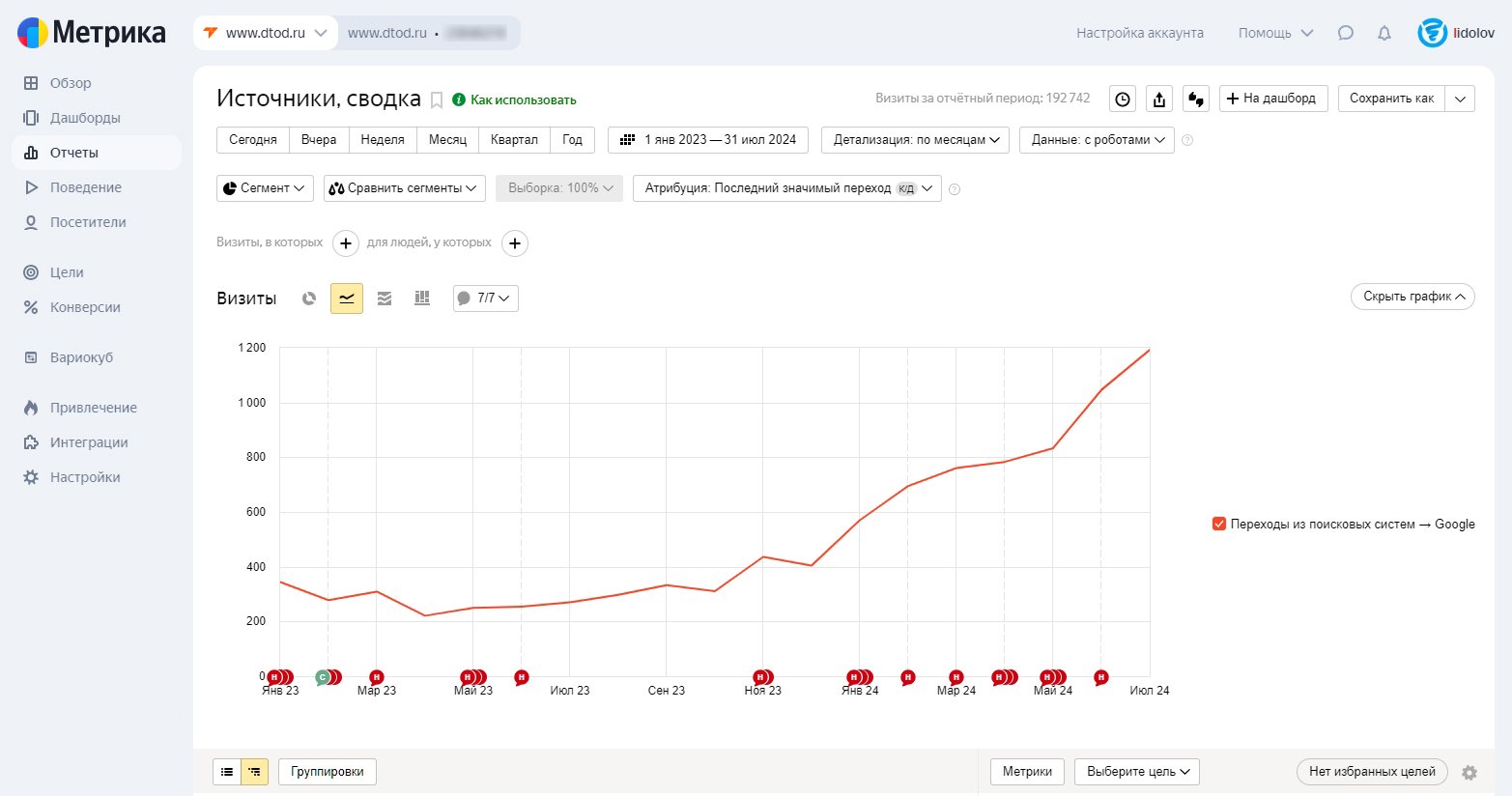Open the notifications bell icon
The image size is (1512, 796).
pyautogui.click(x=1384, y=33)
